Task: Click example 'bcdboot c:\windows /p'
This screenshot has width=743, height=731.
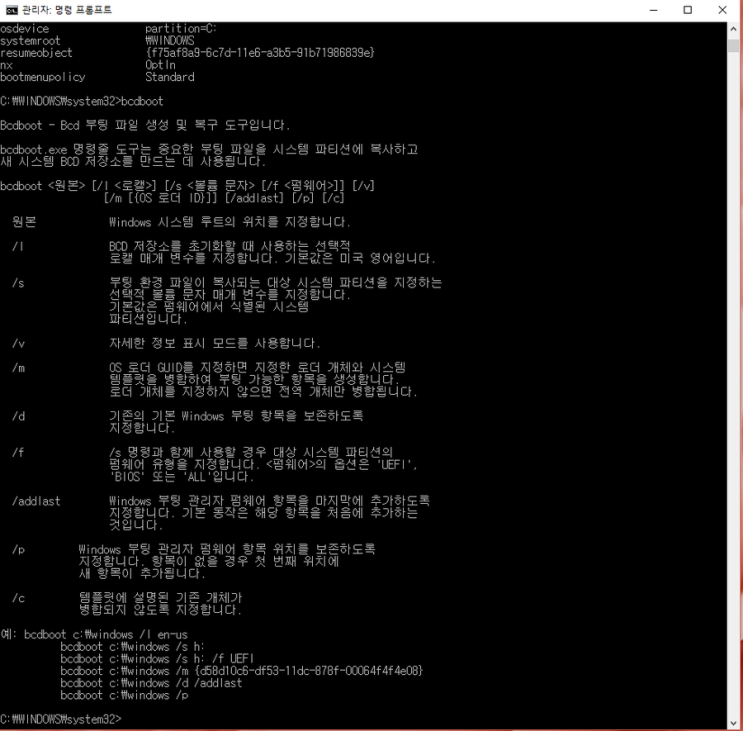Action: (x=124, y=695)
